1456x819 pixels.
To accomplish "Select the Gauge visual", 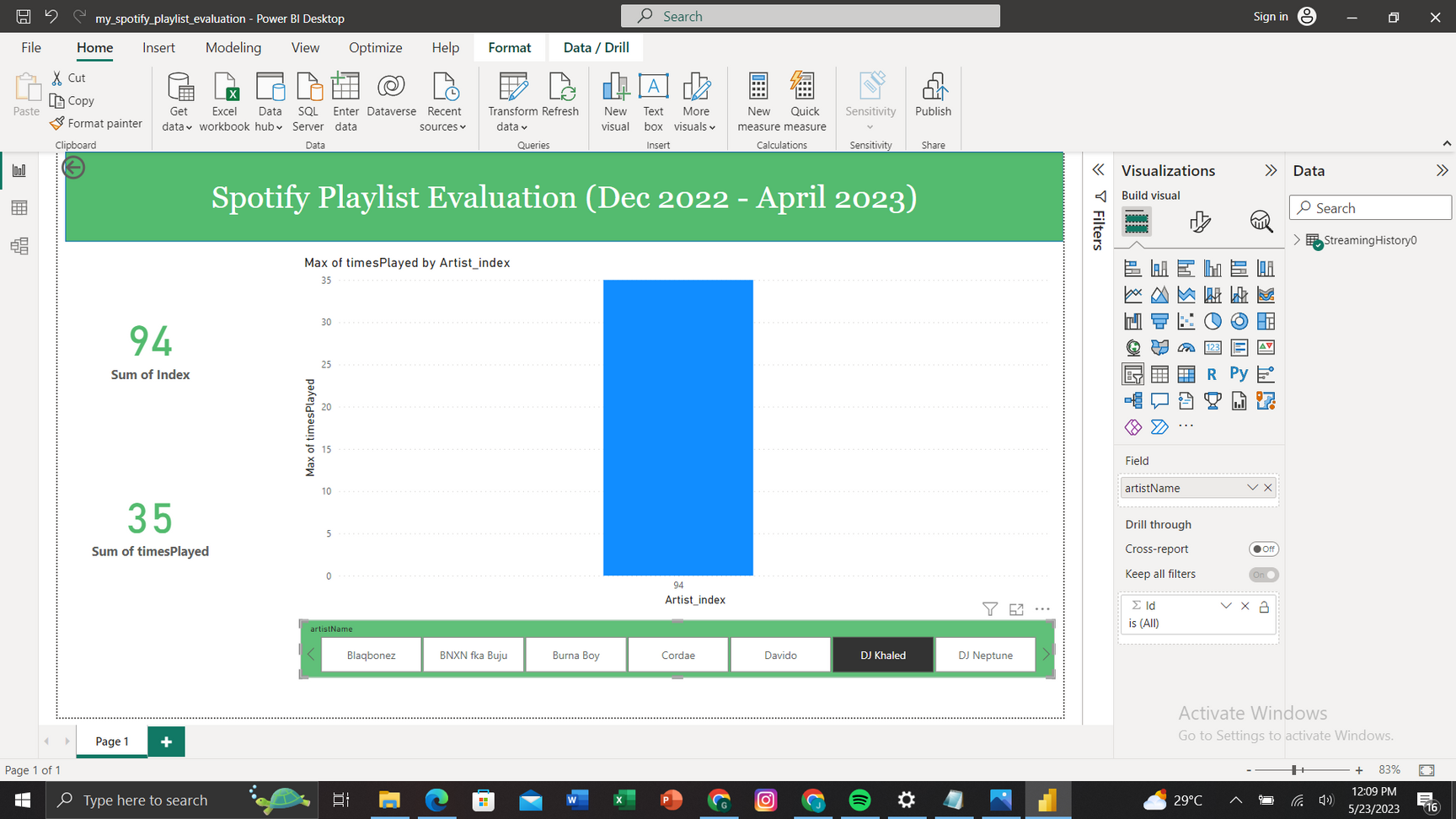I will [x=1186, y=347].
